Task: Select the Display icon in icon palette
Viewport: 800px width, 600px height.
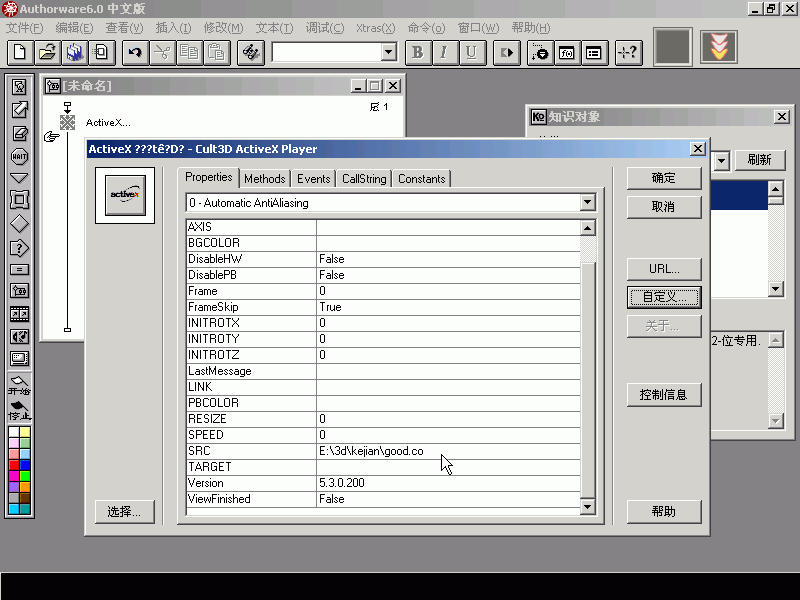Action: 19,87
